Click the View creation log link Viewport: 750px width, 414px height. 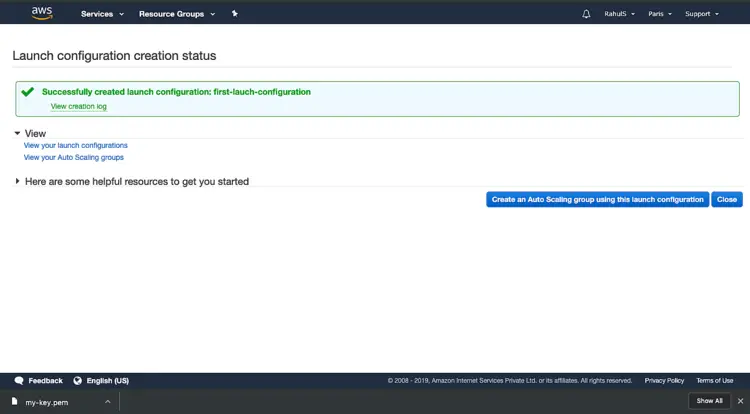coord(78,106)
